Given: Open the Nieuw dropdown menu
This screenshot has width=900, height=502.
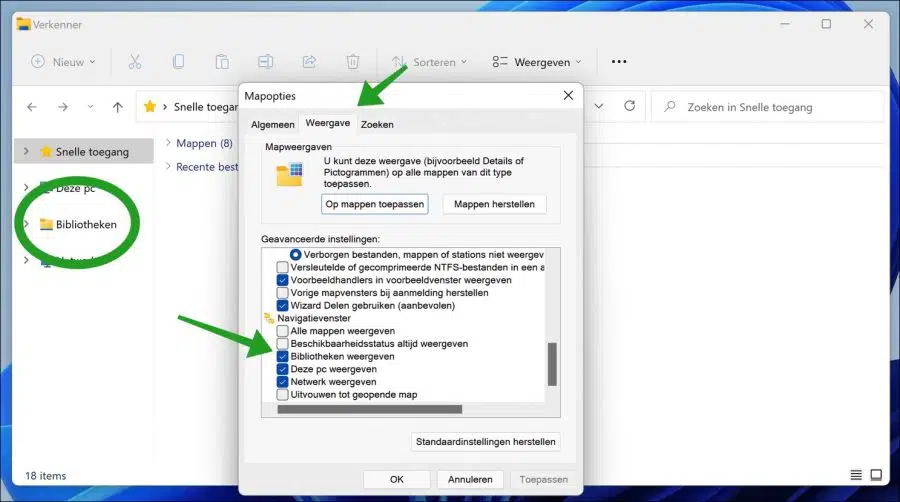Looking at the screenshot, I should [63, 62].
